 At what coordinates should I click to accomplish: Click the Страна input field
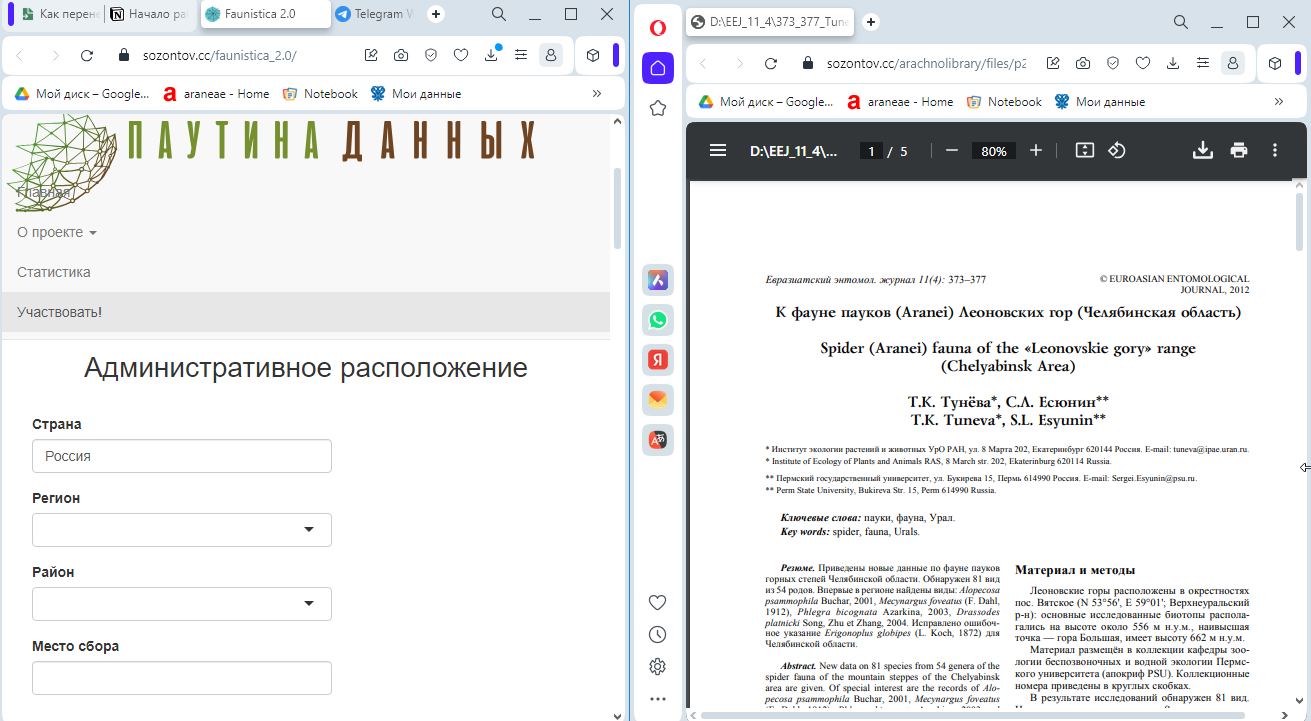click(x=182, y=456)
